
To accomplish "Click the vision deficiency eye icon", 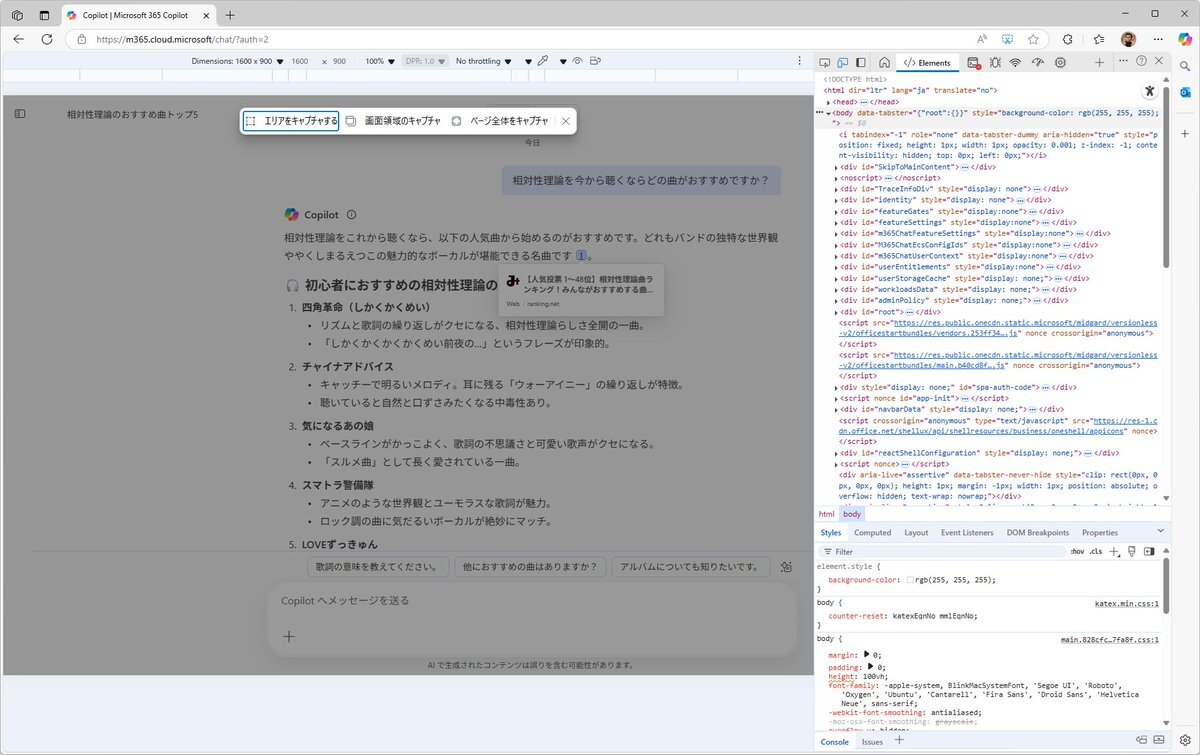I will tap(577, 61).
